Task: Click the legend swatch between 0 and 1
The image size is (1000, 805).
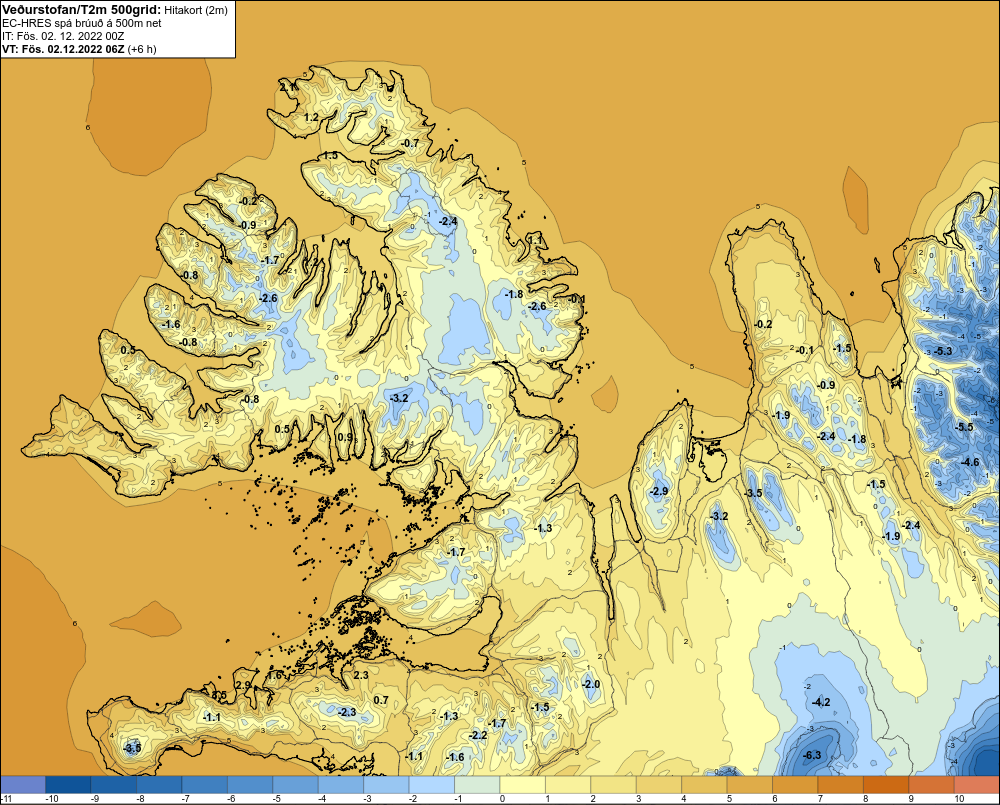Action: (x=523, y=784)
